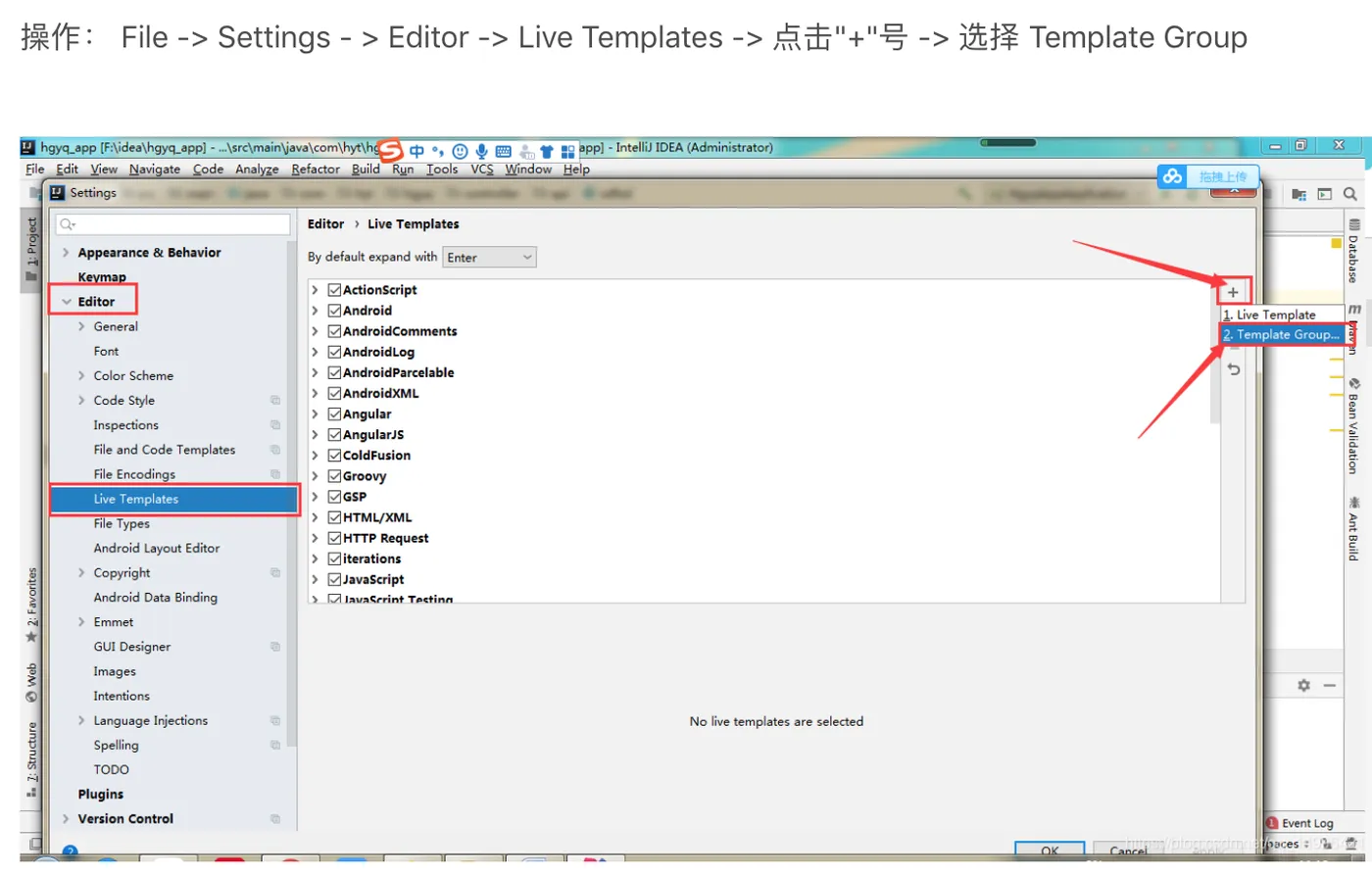Viewport: 1372px width, 874px height.
Task: Expand the Code Style node
Action: pyautogui.click(x=81, y=400)
